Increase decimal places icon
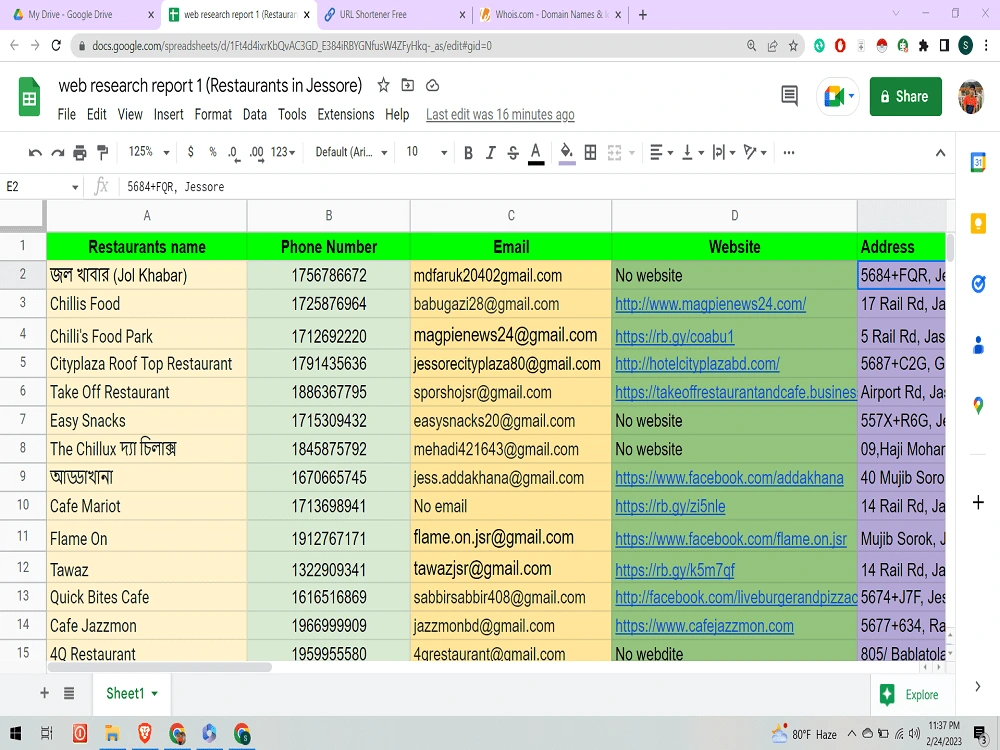This screenshot has width=1000, height=750. pyautogui.click(x=256, y=152)
